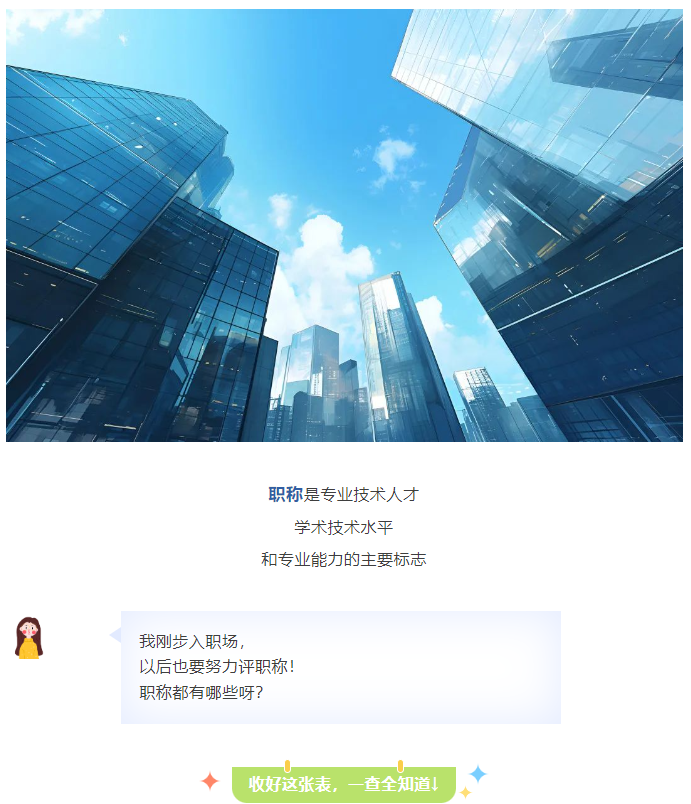Open the skyscraper header image
The height and width of the screenshot is (804, 691).
344,225
